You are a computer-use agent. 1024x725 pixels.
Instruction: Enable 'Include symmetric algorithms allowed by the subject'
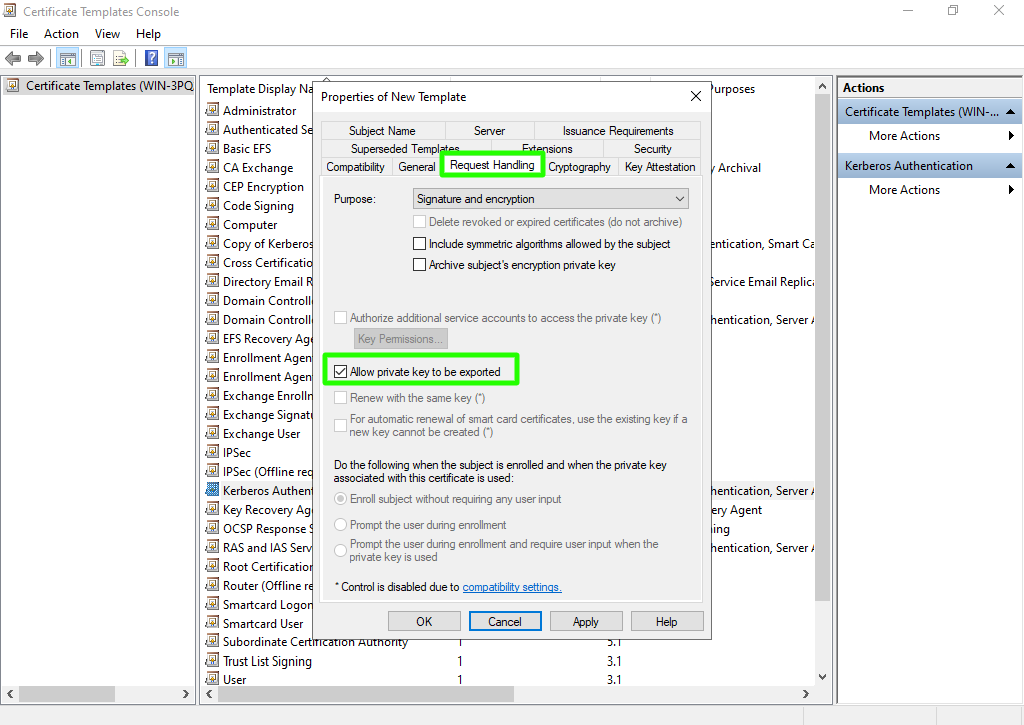coord(420,244)
